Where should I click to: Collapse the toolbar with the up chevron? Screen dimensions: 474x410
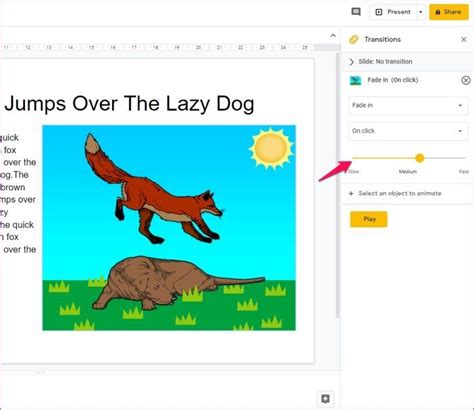coord(333,36)
